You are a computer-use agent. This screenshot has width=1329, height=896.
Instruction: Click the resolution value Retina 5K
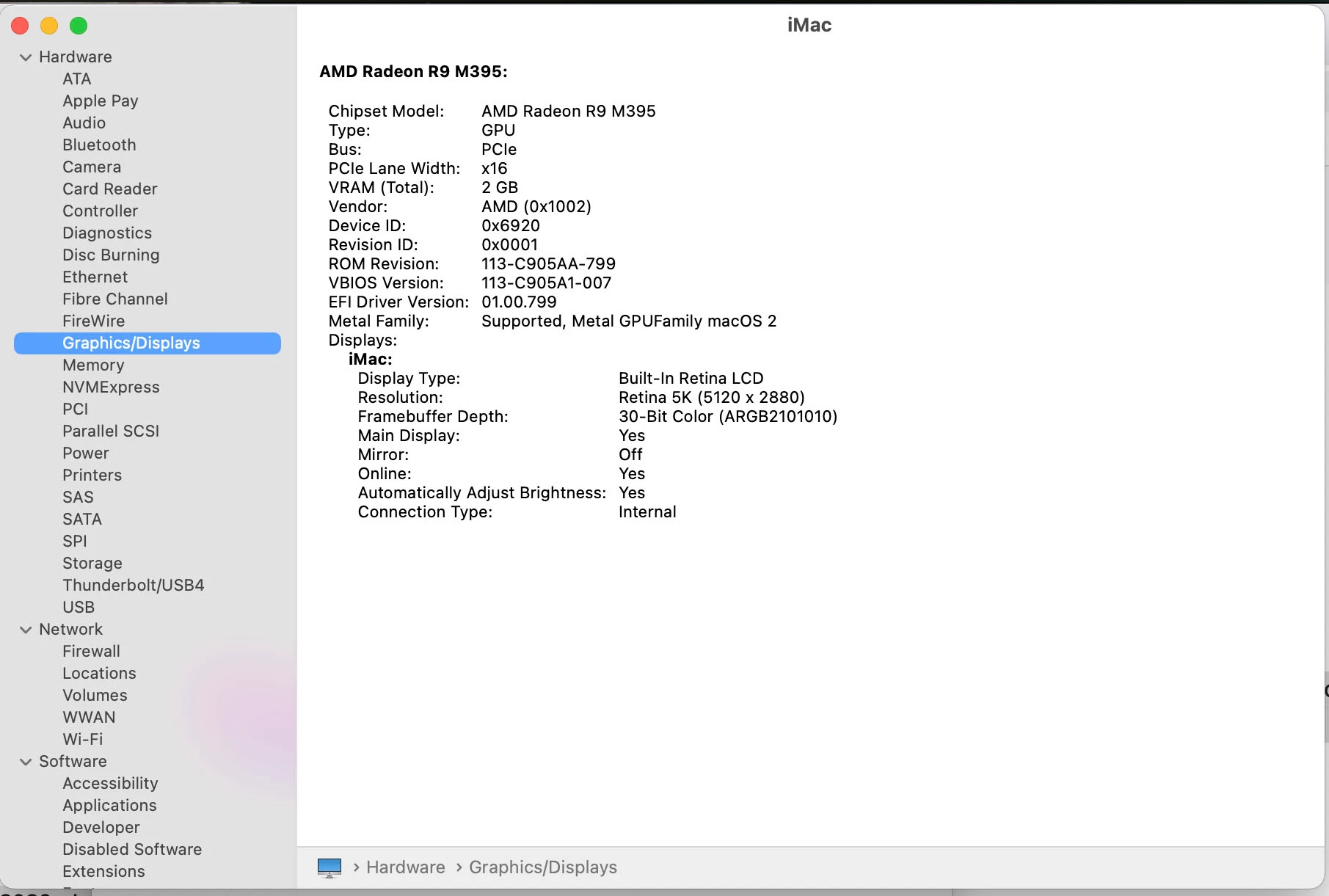click(x=712, y=397)
